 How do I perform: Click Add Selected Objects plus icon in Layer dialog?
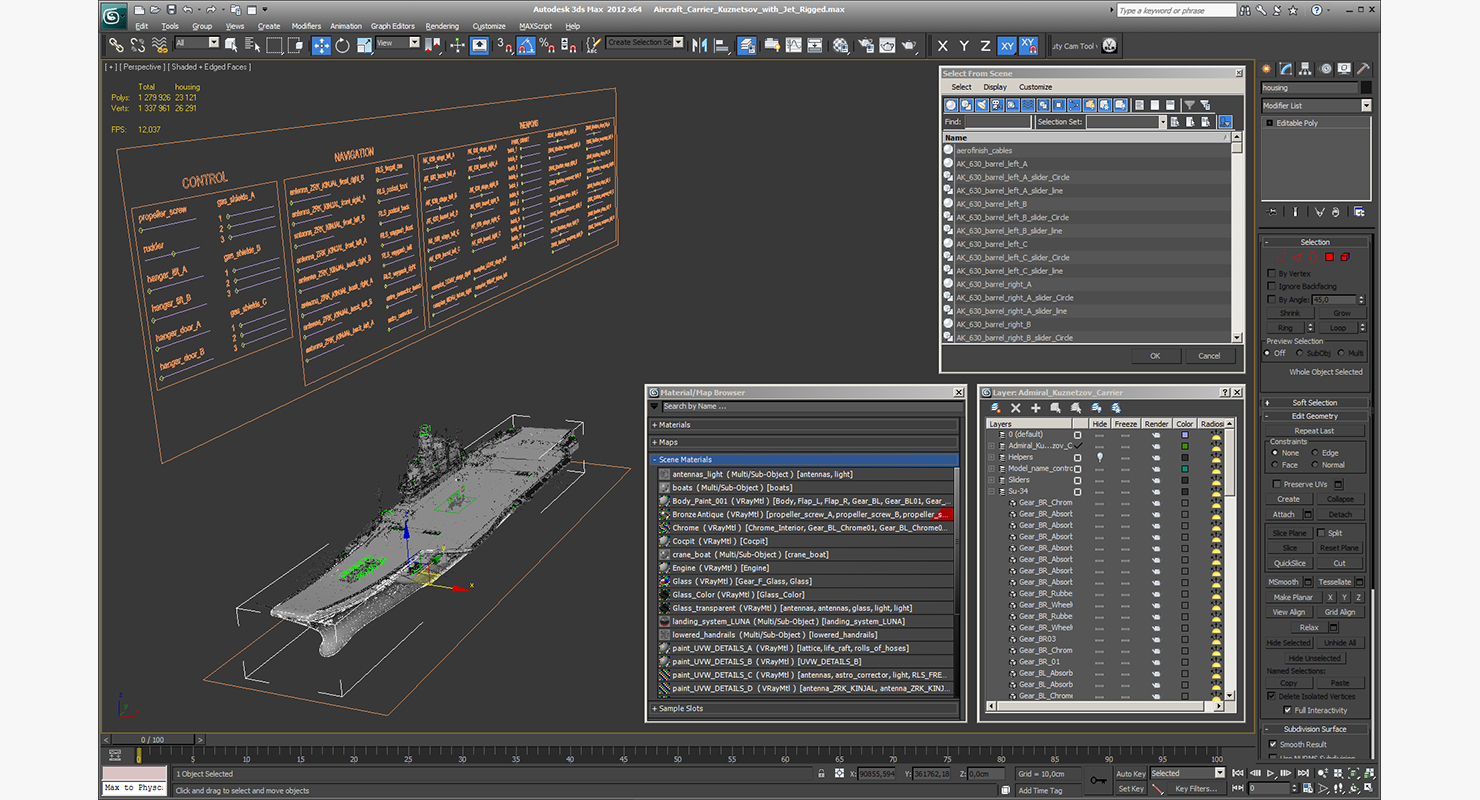coord(1036,408)
